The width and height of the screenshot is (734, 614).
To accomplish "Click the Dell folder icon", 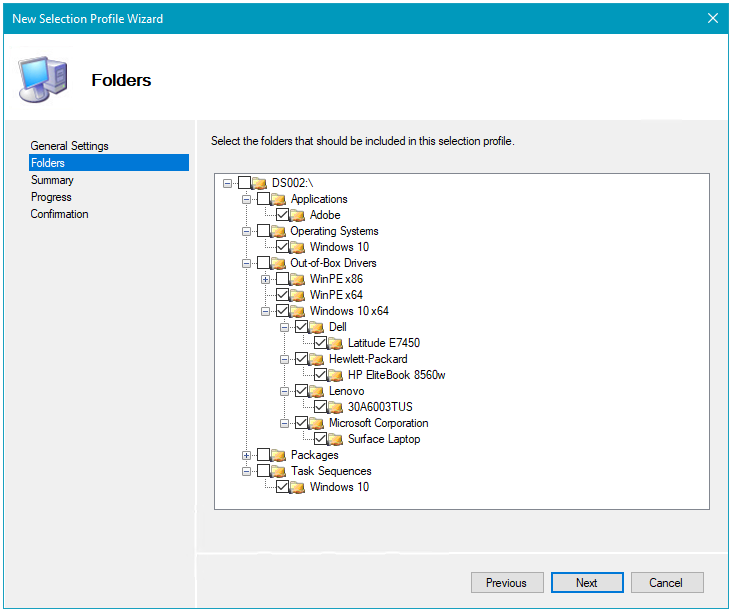I will tap(317, 327).
